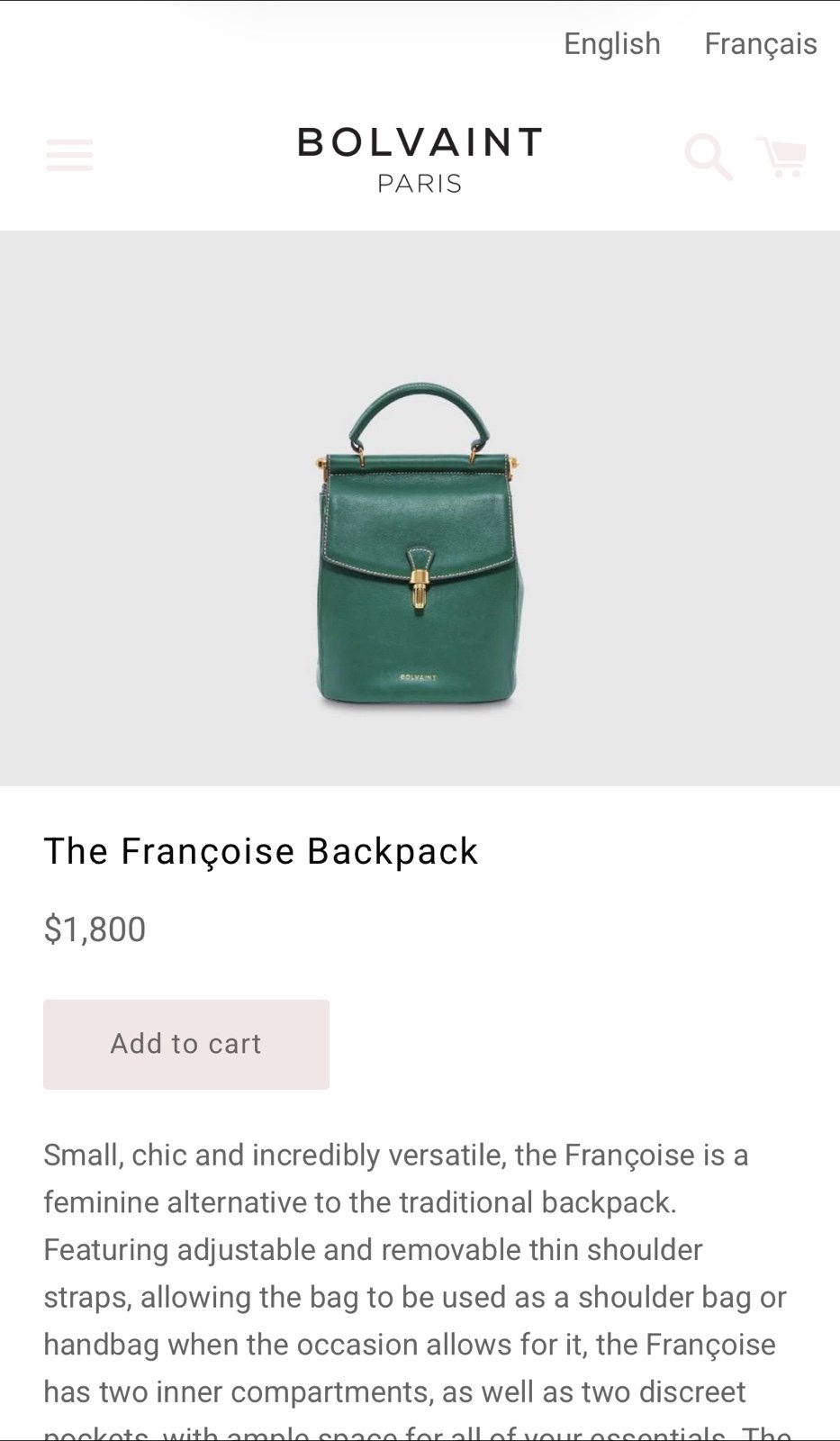Click the gold clasp on the bag
The image size is (840, 1441).
(420, 591)
